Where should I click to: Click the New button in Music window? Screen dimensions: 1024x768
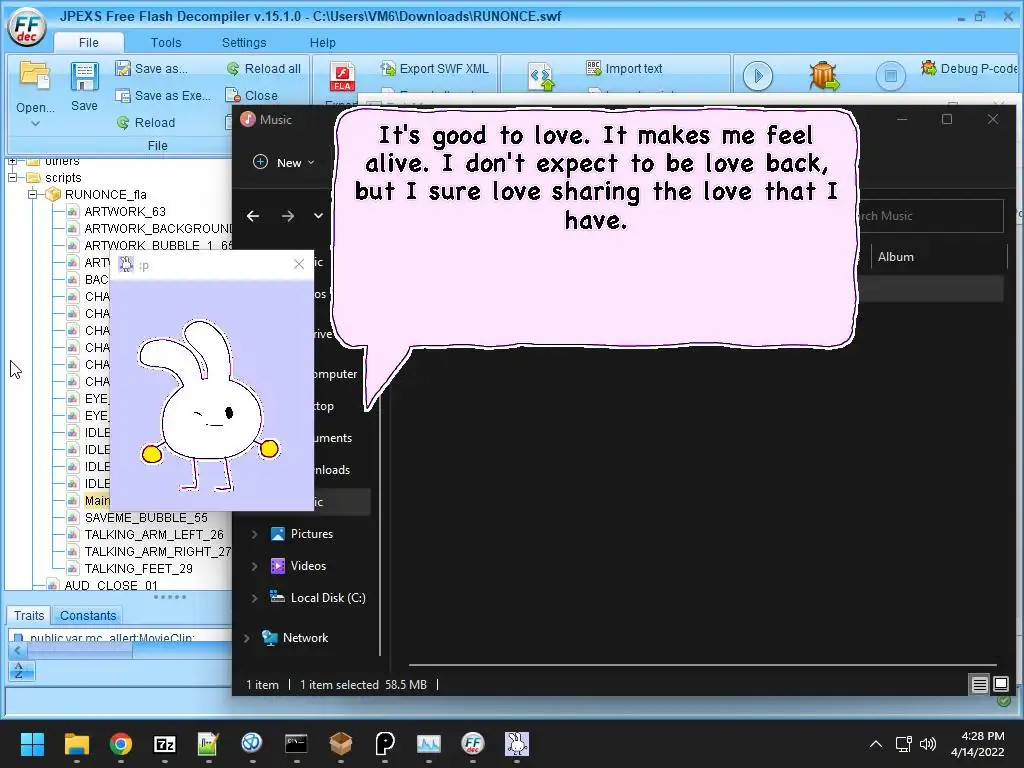284,163
